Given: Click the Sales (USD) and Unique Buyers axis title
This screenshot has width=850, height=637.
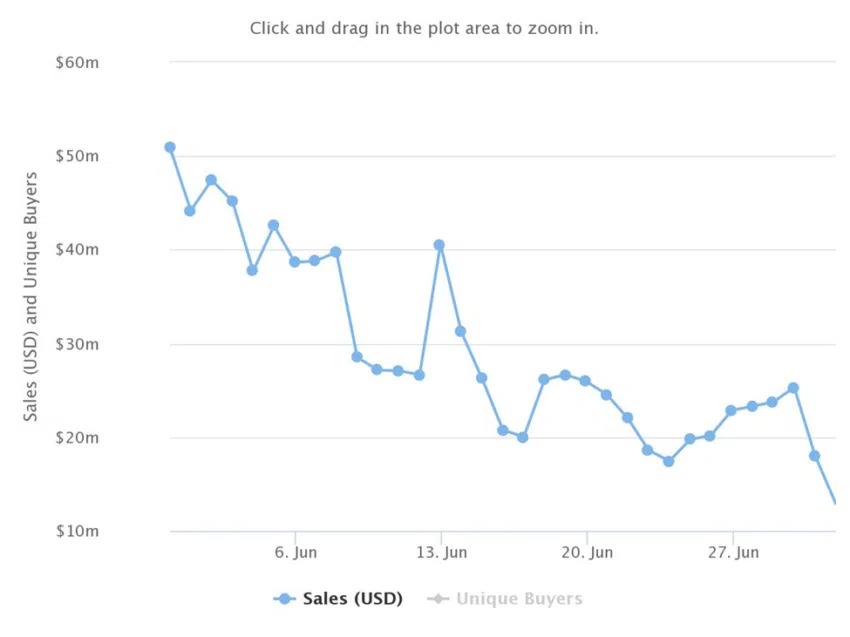Looking at the screenshot, I should (30, 297).
